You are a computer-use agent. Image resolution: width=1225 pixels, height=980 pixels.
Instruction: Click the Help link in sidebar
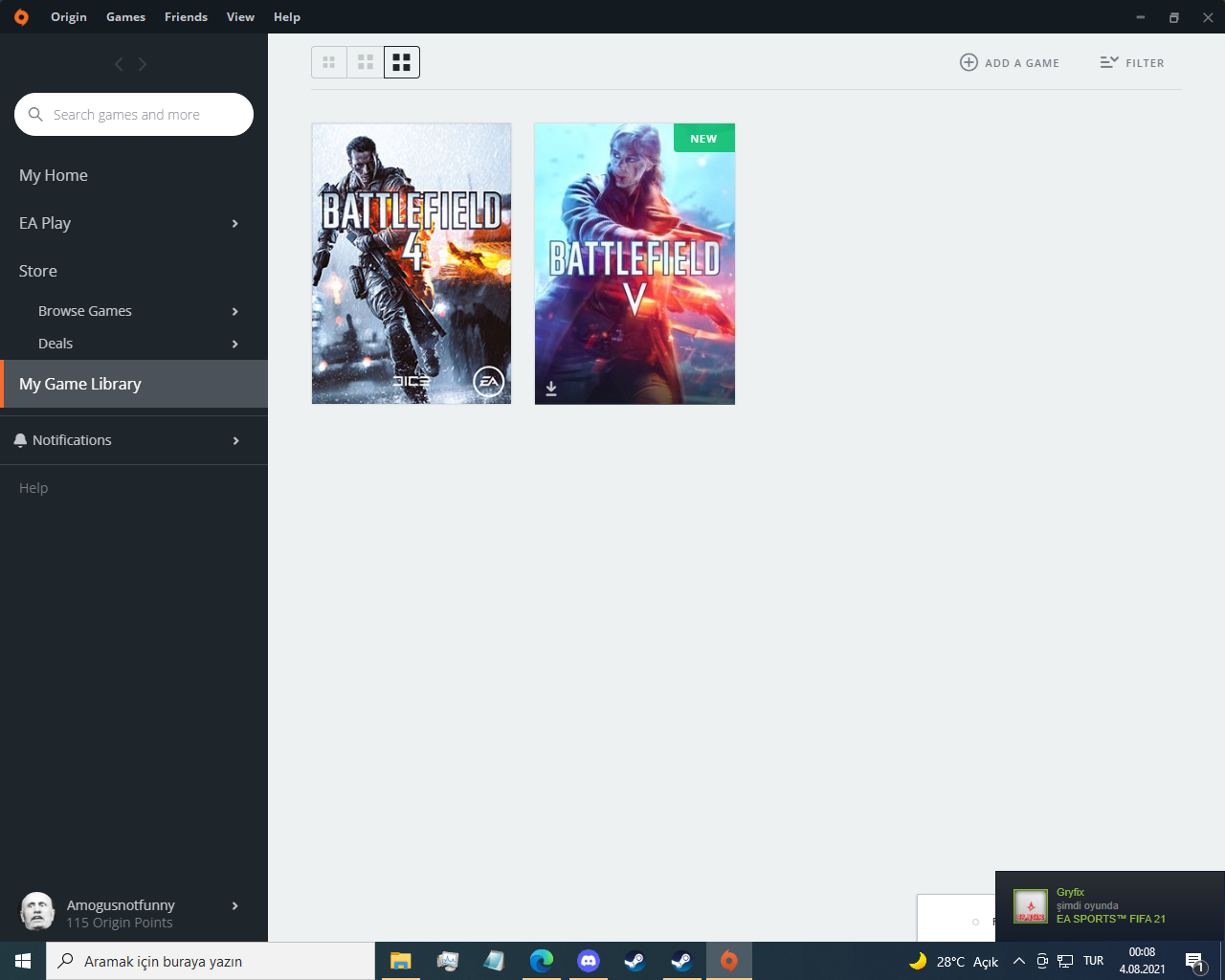pyautogui.click(x=33, y=488)
